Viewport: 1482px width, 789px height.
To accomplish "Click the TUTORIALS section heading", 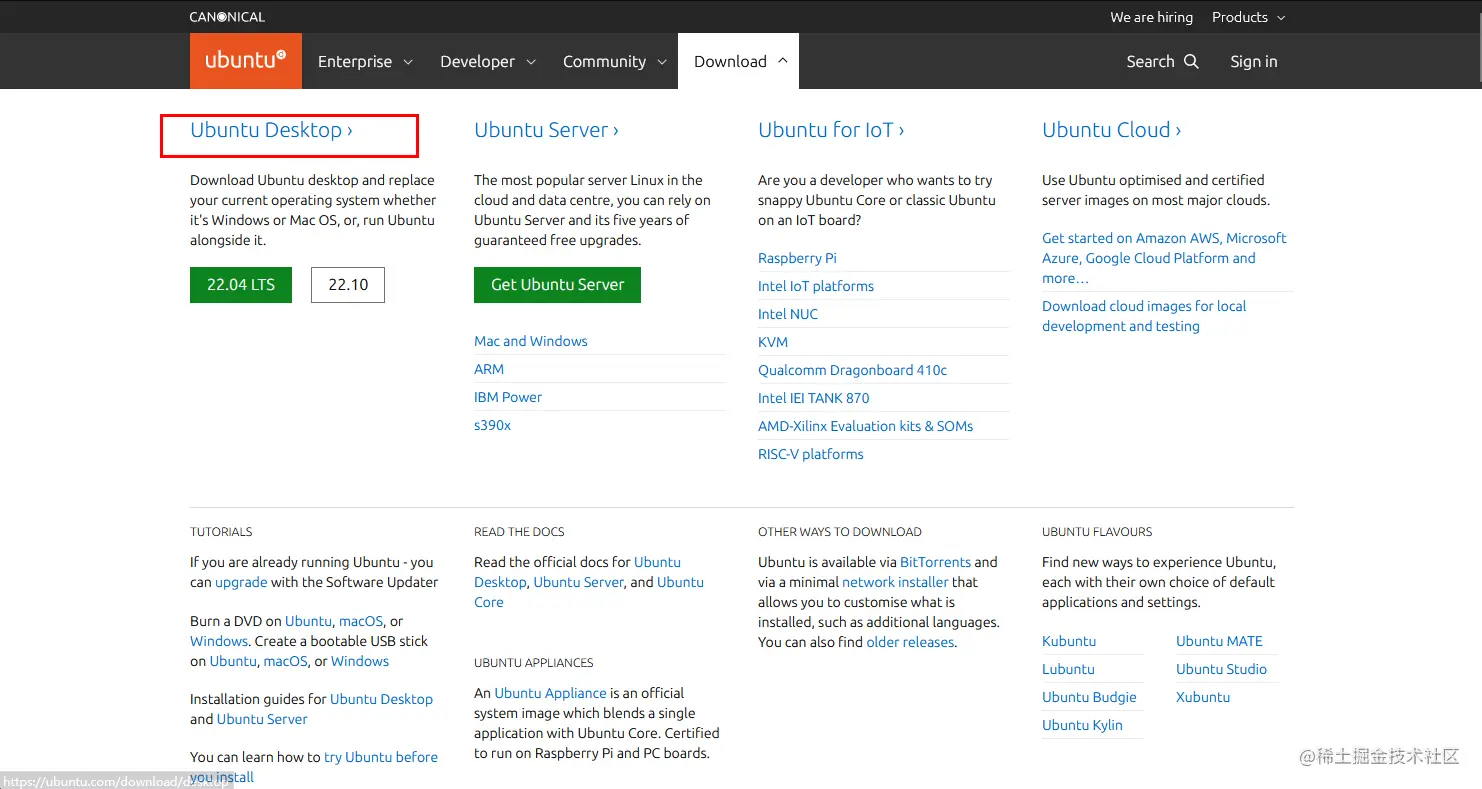I will [221, 532].
